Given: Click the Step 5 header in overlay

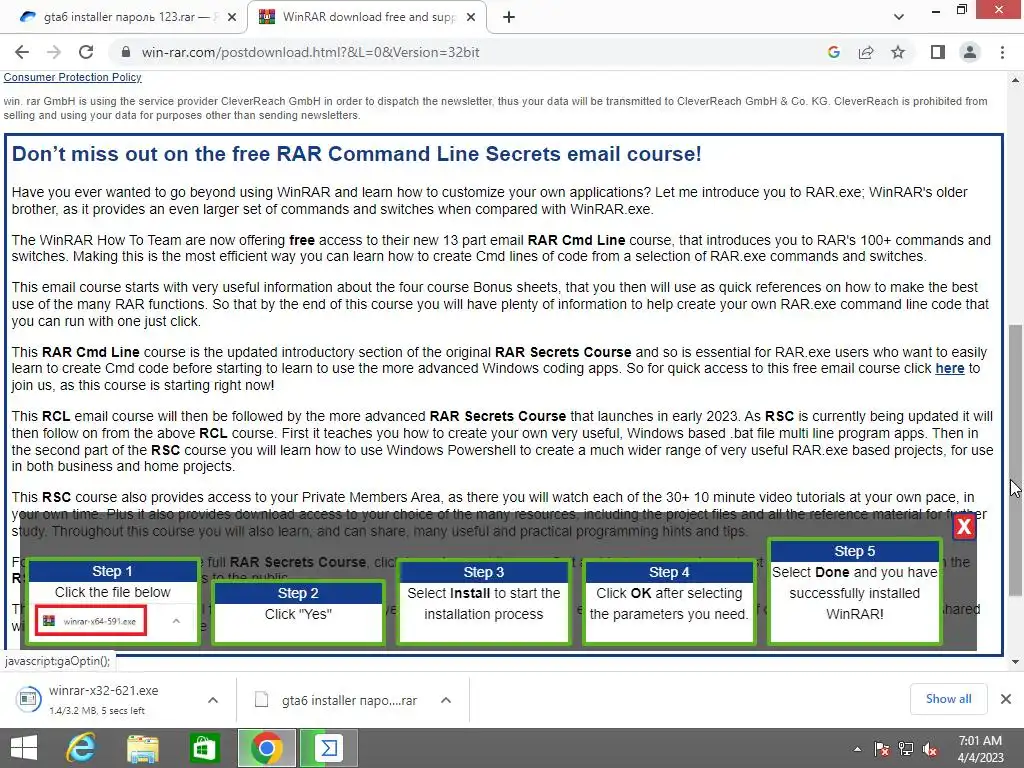Looking at the screenshot, I should click(x=855, y=551).
